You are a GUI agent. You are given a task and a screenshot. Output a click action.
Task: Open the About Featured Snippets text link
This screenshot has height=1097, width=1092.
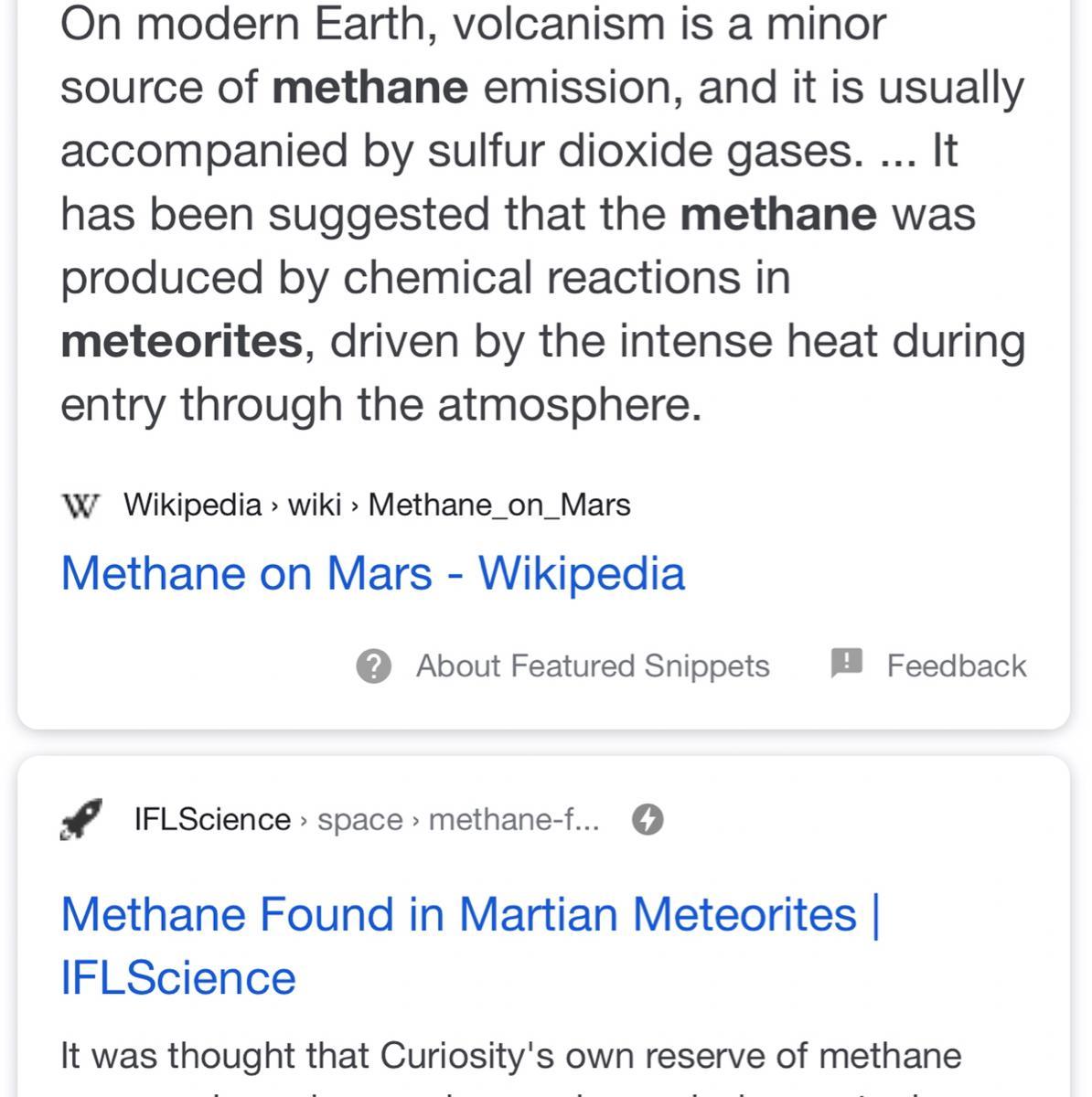[x=592, y=666]
